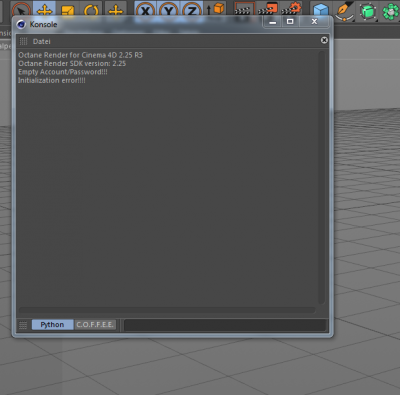
Task: Toggle Y axis lock
Action: (169, 9)
